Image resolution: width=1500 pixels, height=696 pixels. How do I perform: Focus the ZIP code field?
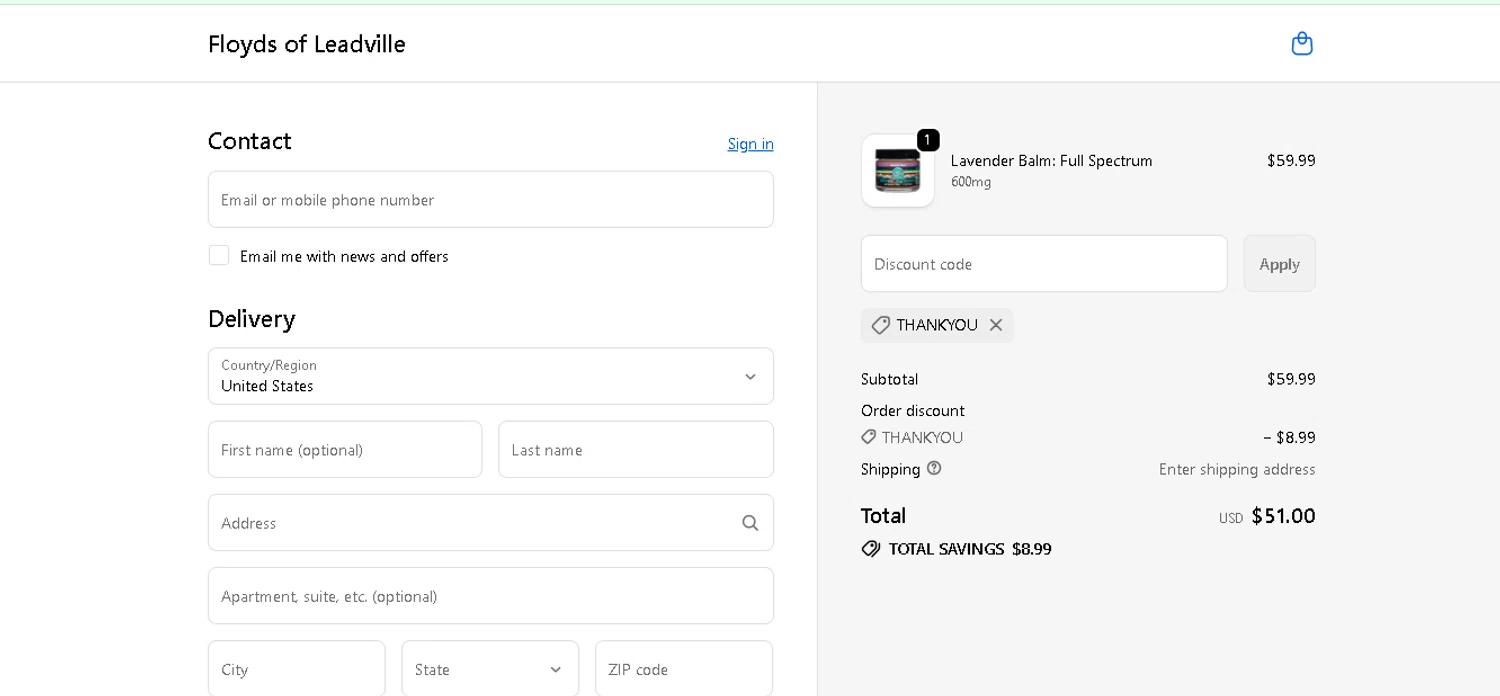tap(683, 669)
